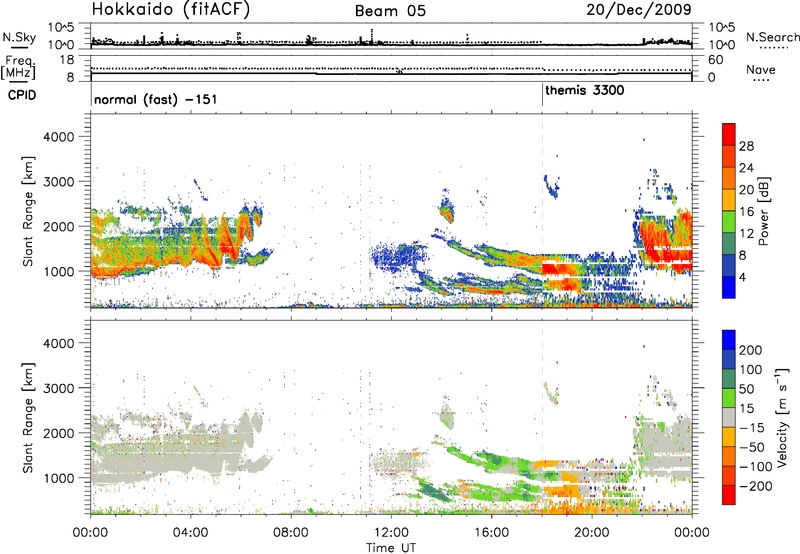Select the "Beam 05" heading
Image resolution: width=800 pixels, height=554 pixels.
point(390,11)
